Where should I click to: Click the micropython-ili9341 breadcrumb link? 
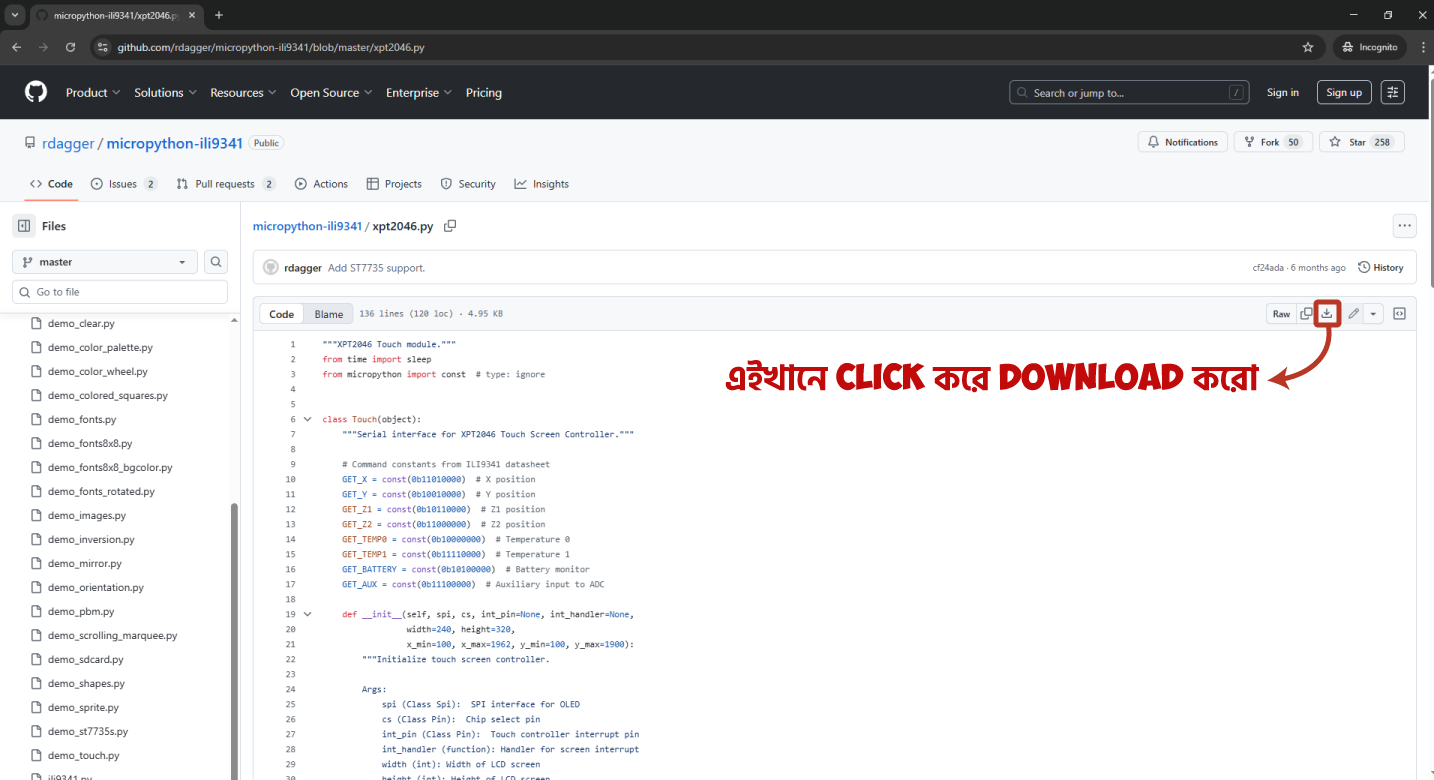pyautogui.click(x=307, y=226)
